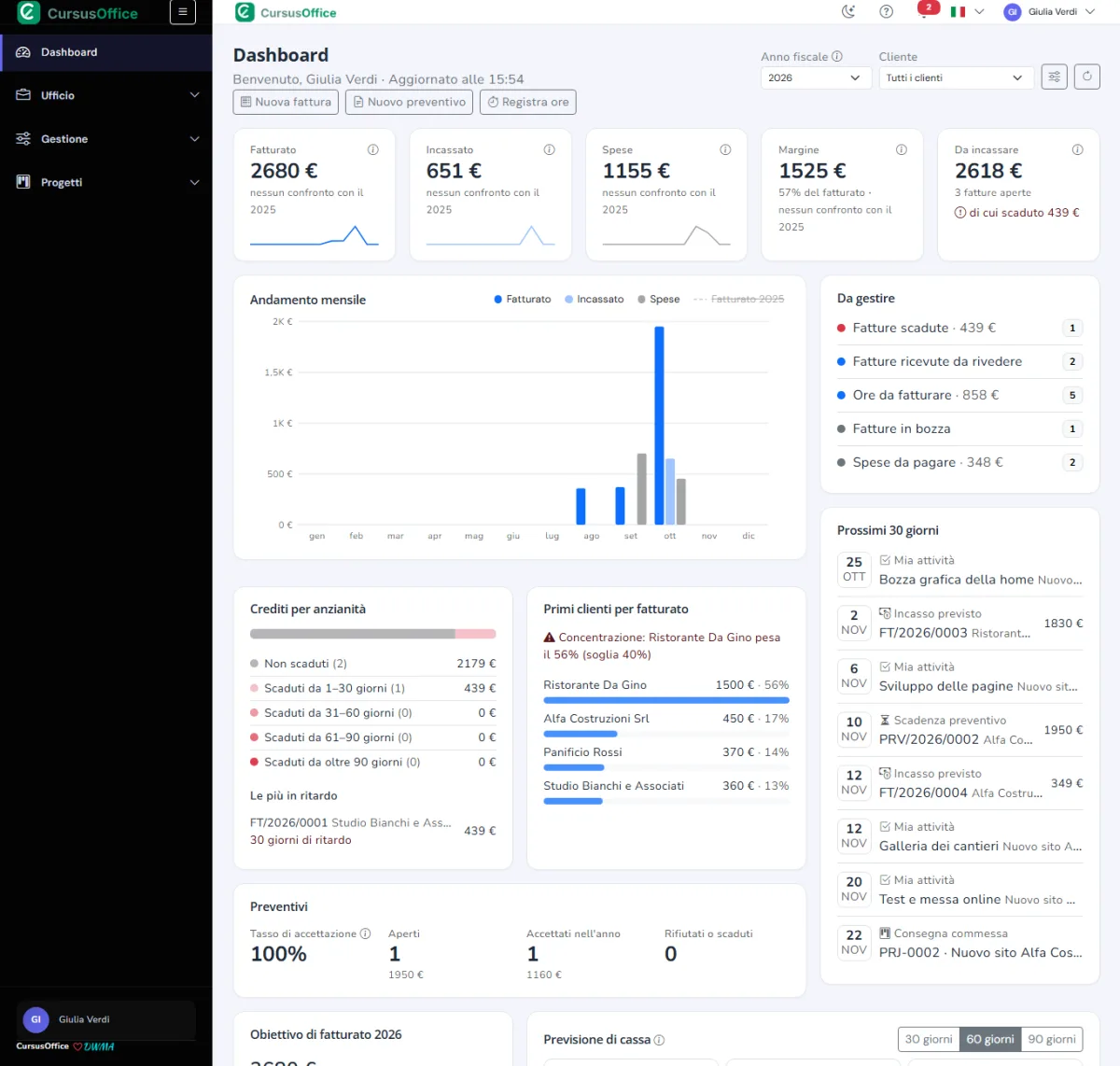Open notifications with the 2 badge
This screenshot has height=1066, width=1120.
pyautogui.click(x=926, y=10)
